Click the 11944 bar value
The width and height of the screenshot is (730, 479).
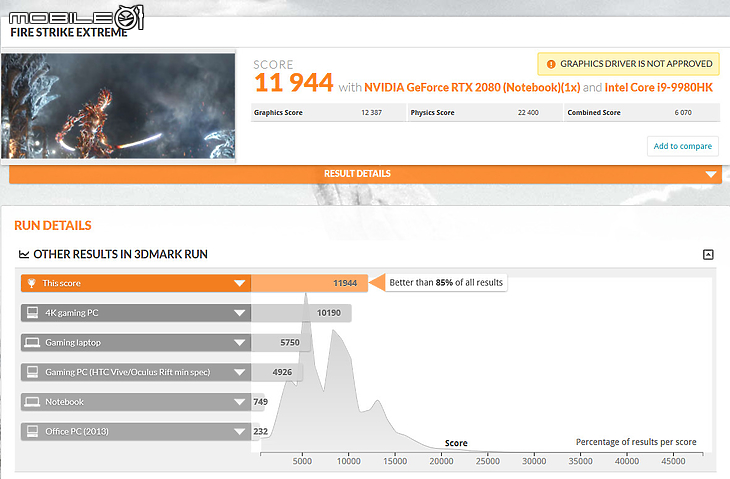coord(345,283)
